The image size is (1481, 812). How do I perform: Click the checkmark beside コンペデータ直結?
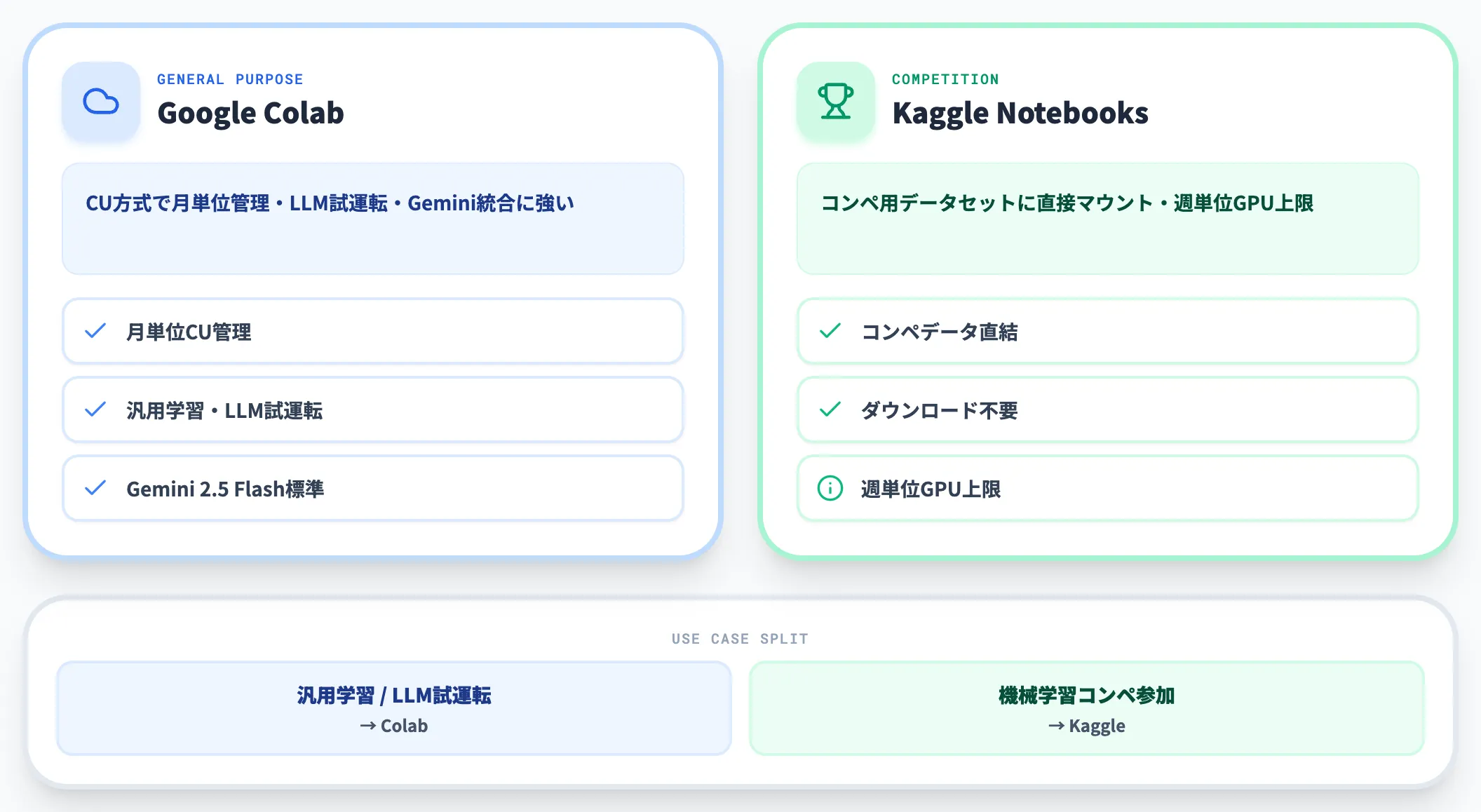coord(830,331)
